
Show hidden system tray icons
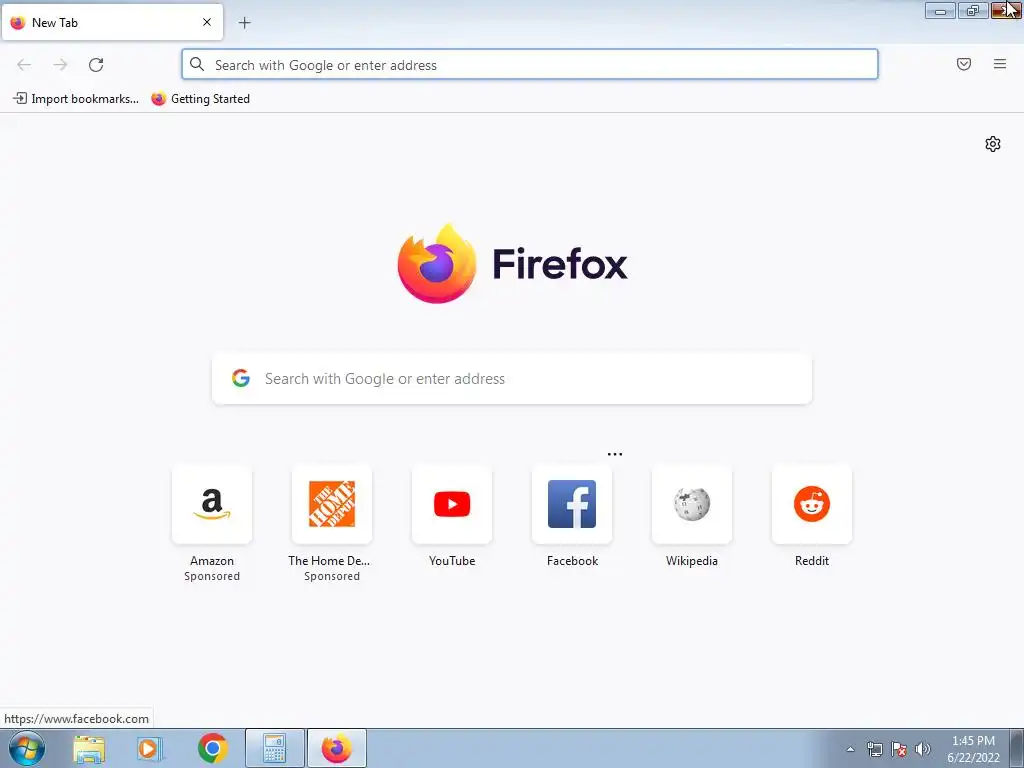click(x=850, y=749)
